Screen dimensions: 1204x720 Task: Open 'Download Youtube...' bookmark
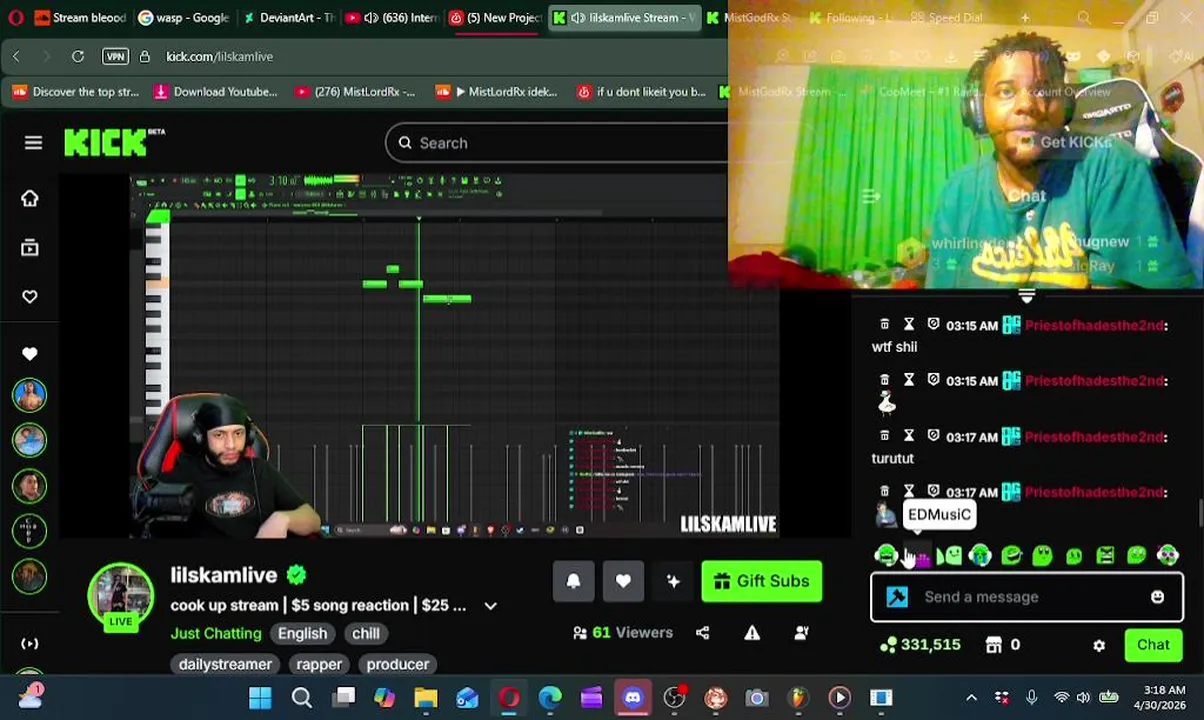tap(215, 92)
